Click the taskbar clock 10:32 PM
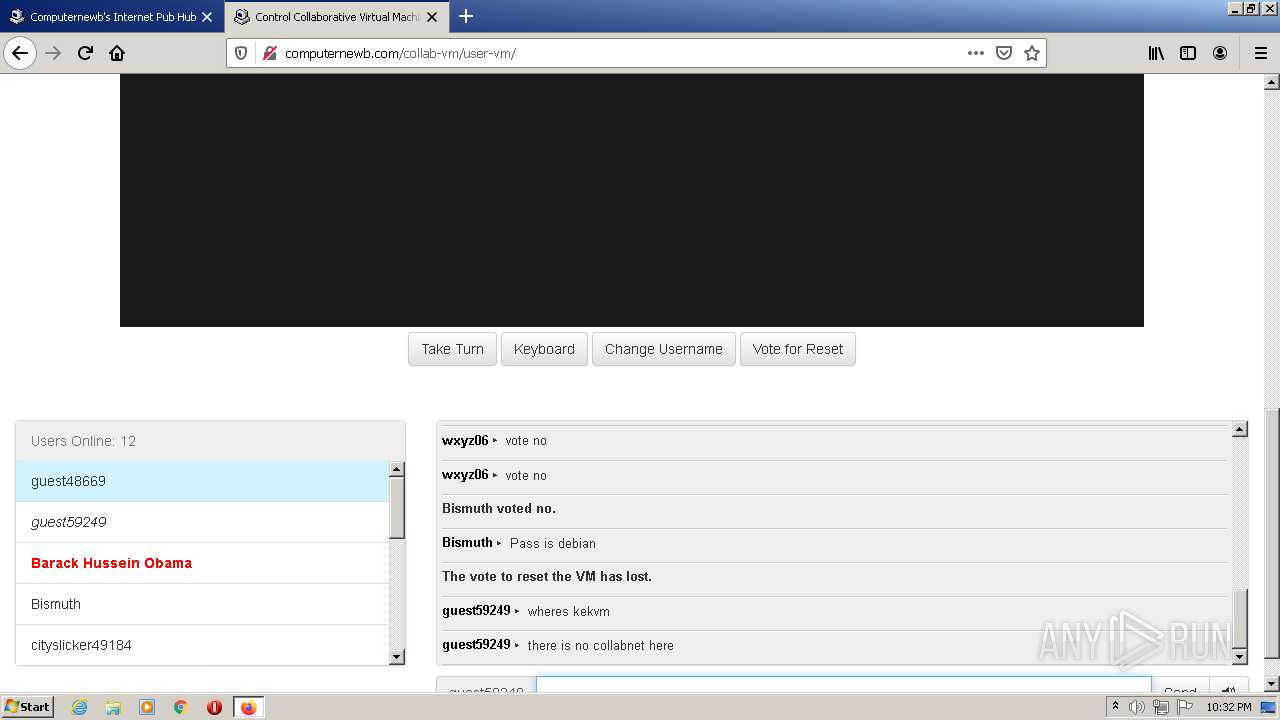This screenshot has height=720, width=1280. click(1229, 707)
